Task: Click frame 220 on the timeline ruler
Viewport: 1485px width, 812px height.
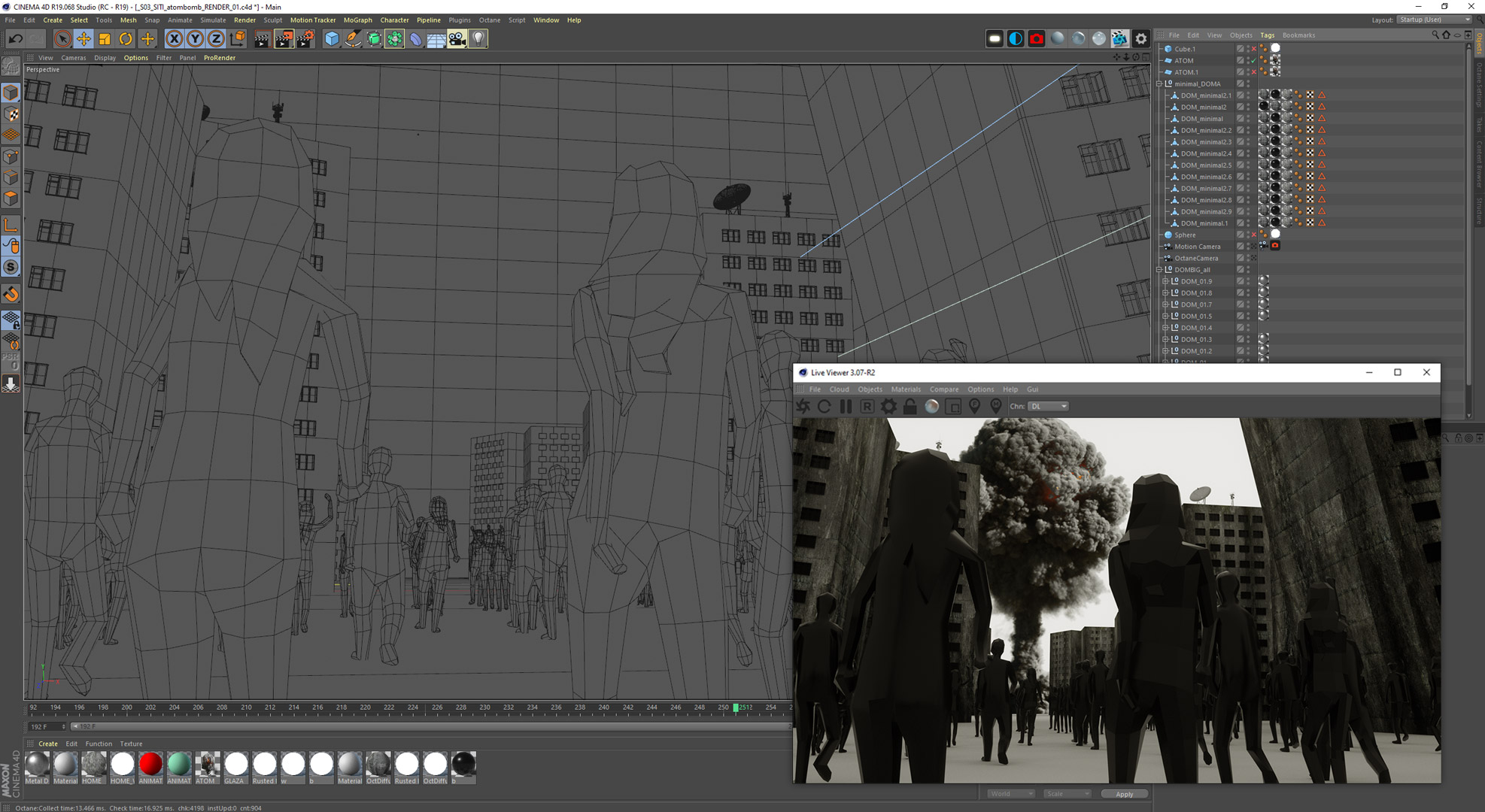Action: (x=365, y=707)
